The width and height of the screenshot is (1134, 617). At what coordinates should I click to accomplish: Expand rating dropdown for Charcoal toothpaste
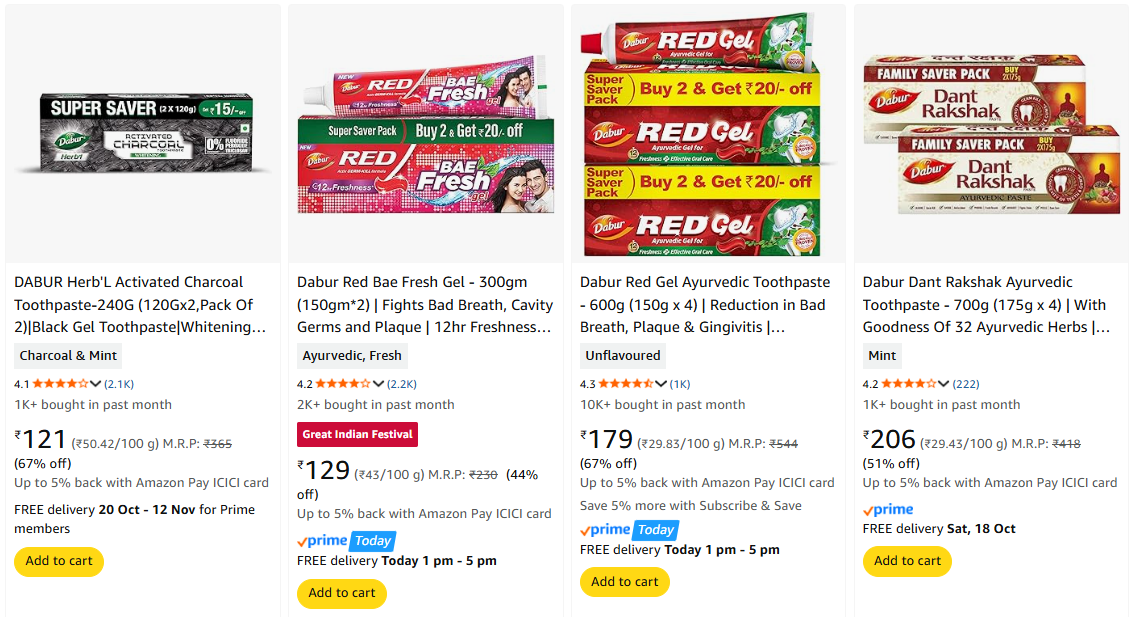[x=96, y=384]
